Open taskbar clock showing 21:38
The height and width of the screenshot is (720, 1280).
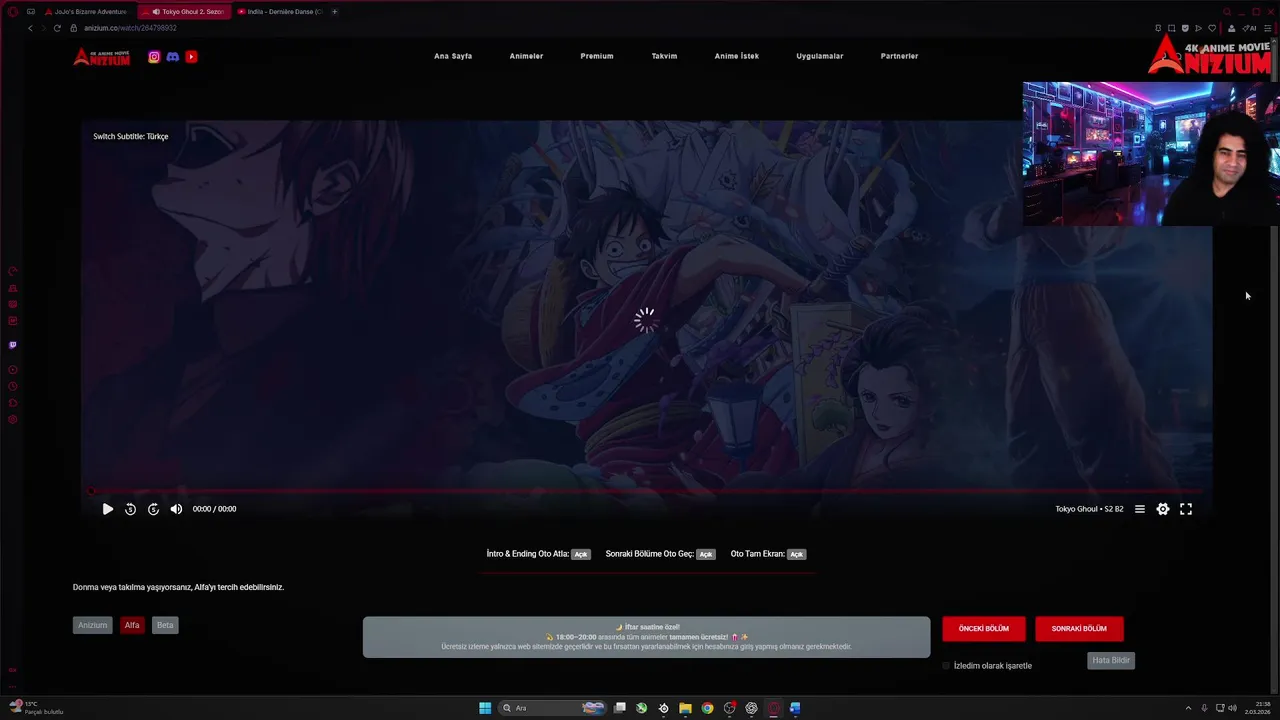coord(1258,708)
